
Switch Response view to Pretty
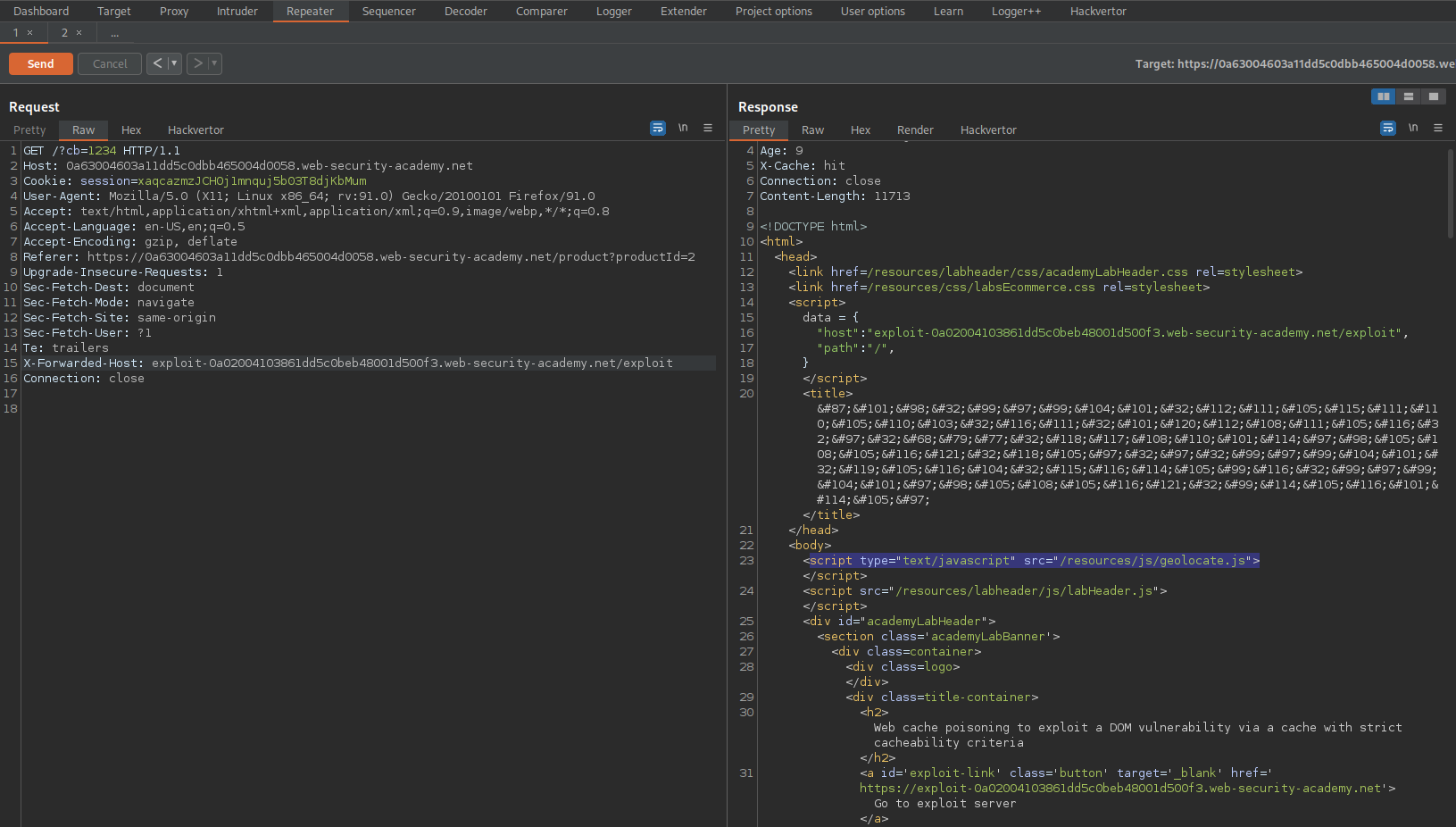point(759,129)
